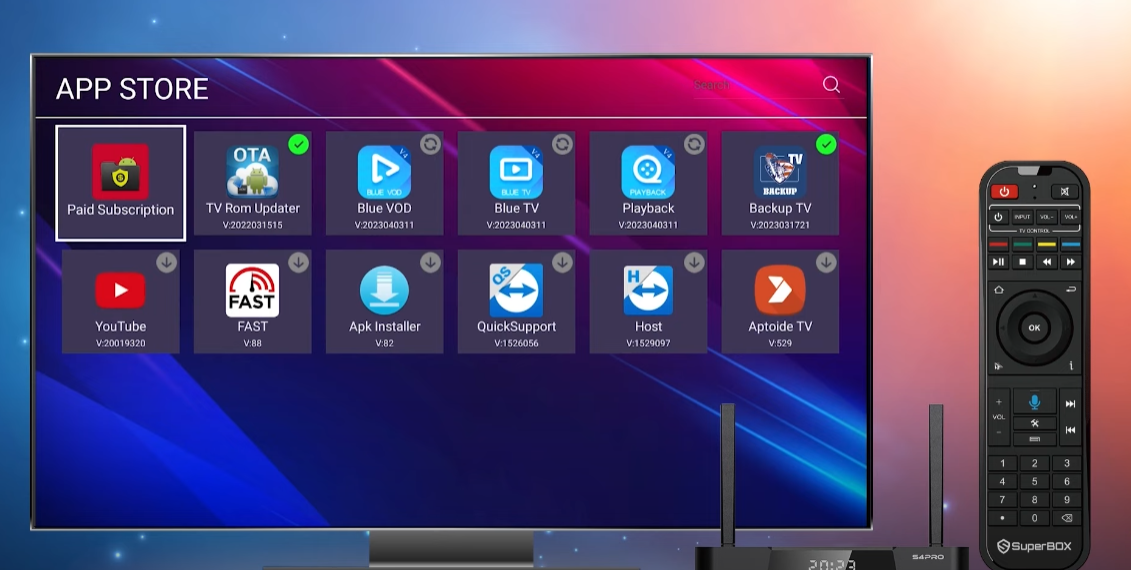This screenshot has height=570, width=1131.
Task: Click version text V:2022031515
Action: (252, 225)
